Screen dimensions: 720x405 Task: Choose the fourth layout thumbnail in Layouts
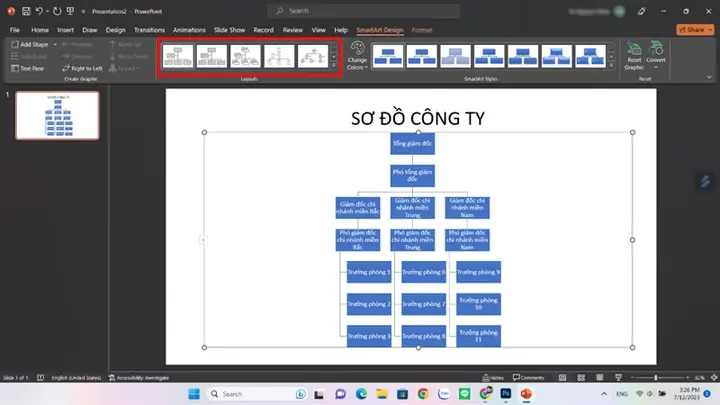point(279,56)
